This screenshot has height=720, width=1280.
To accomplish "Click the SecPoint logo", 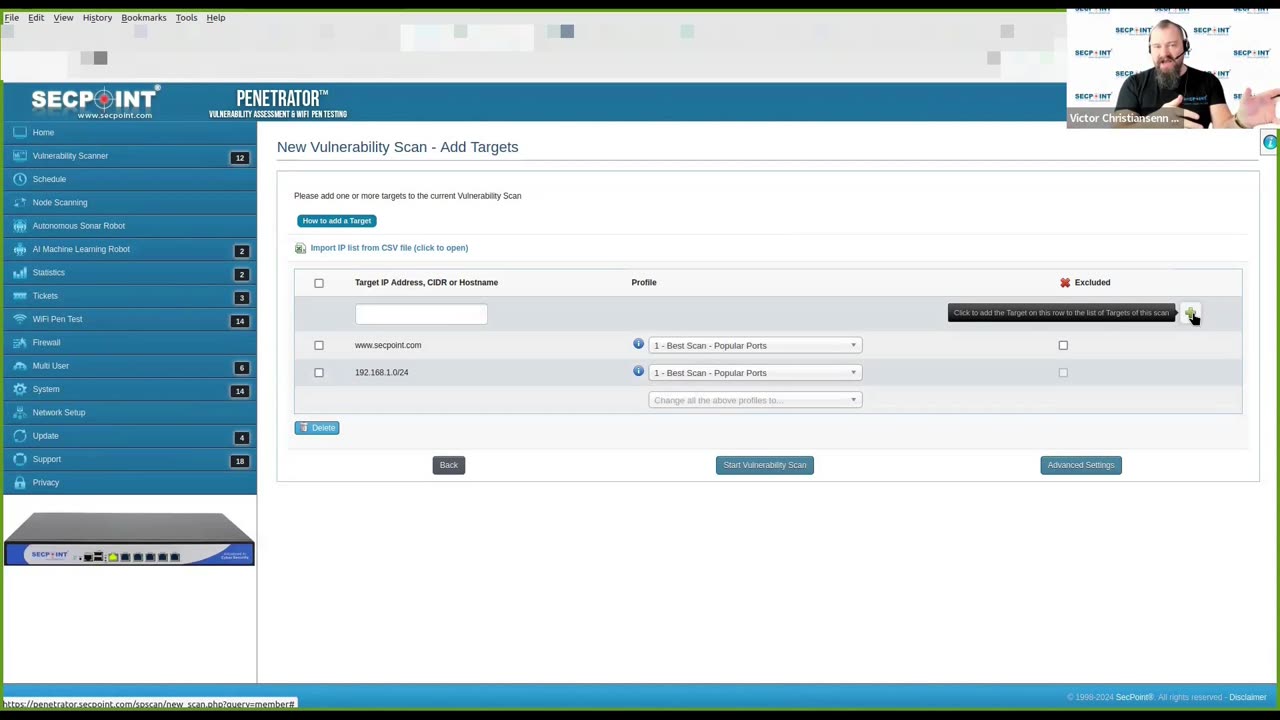I will click(x=94, y=102).
